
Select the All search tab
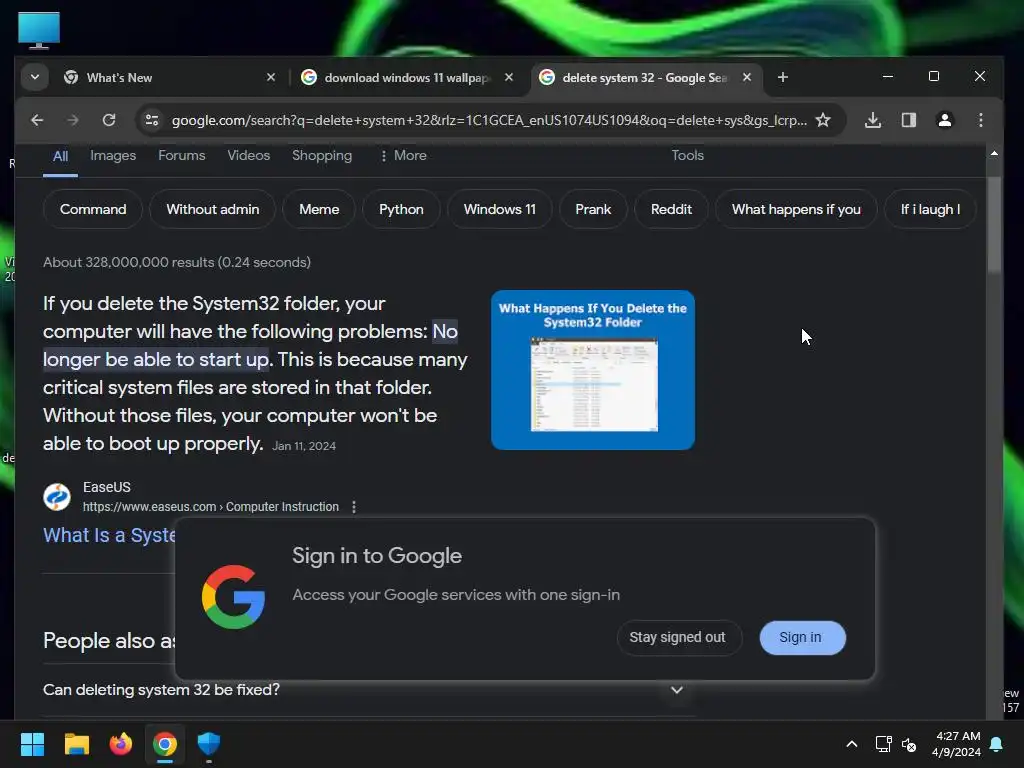pos(60,156)
